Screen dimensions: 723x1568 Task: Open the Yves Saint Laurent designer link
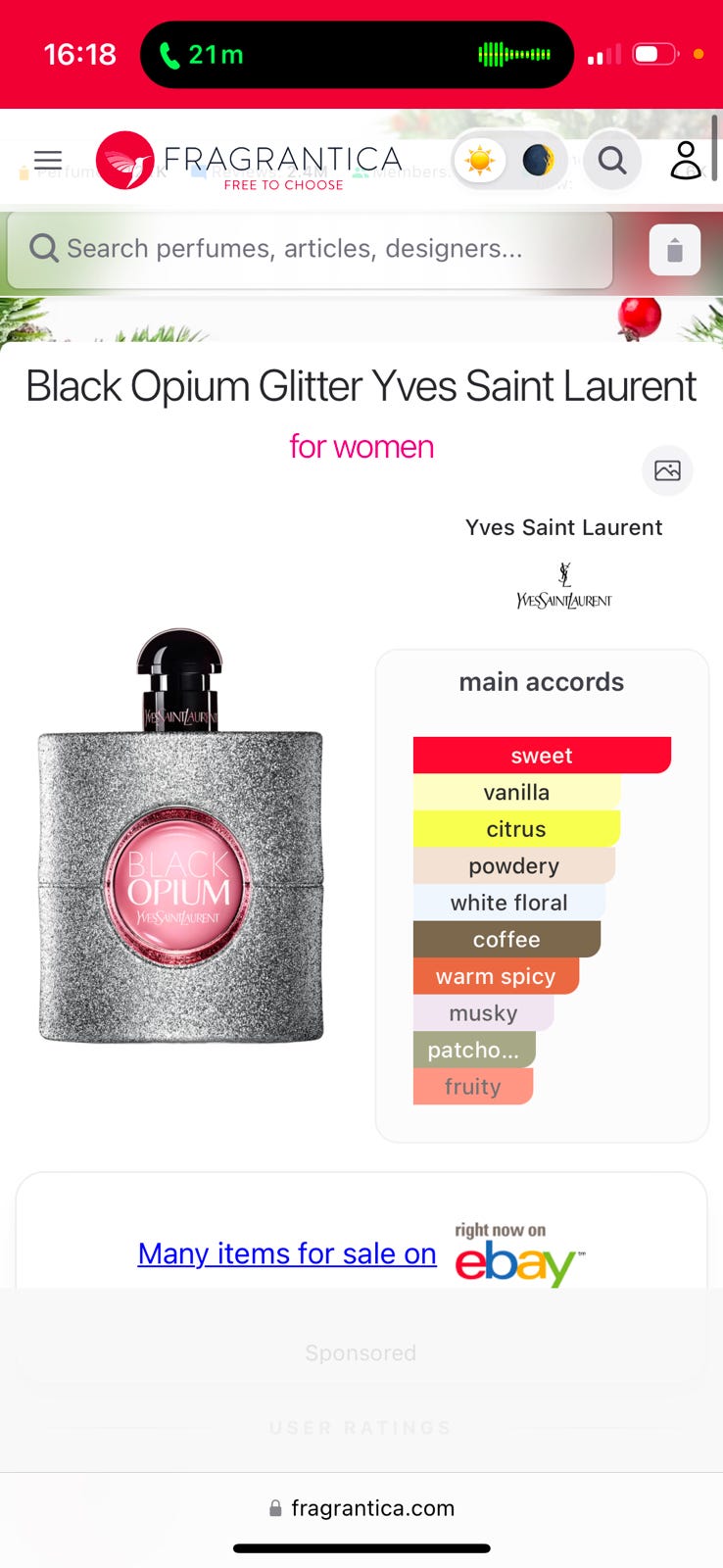pyautogui.click(x=563, y=527)
